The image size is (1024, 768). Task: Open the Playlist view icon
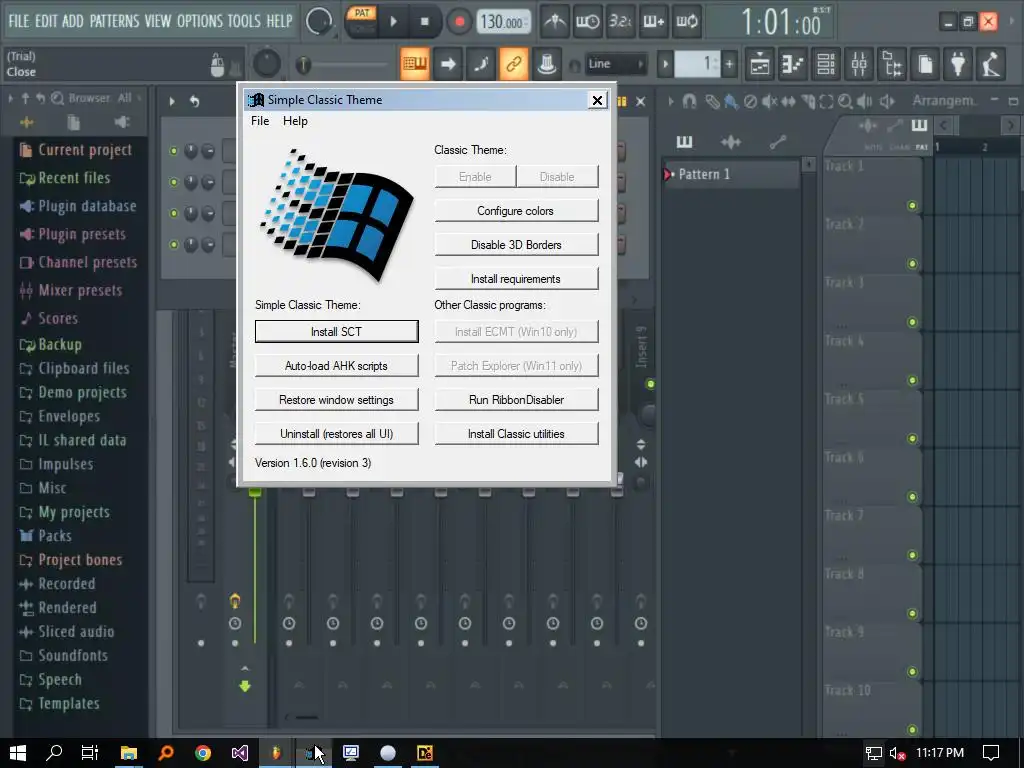760,64
